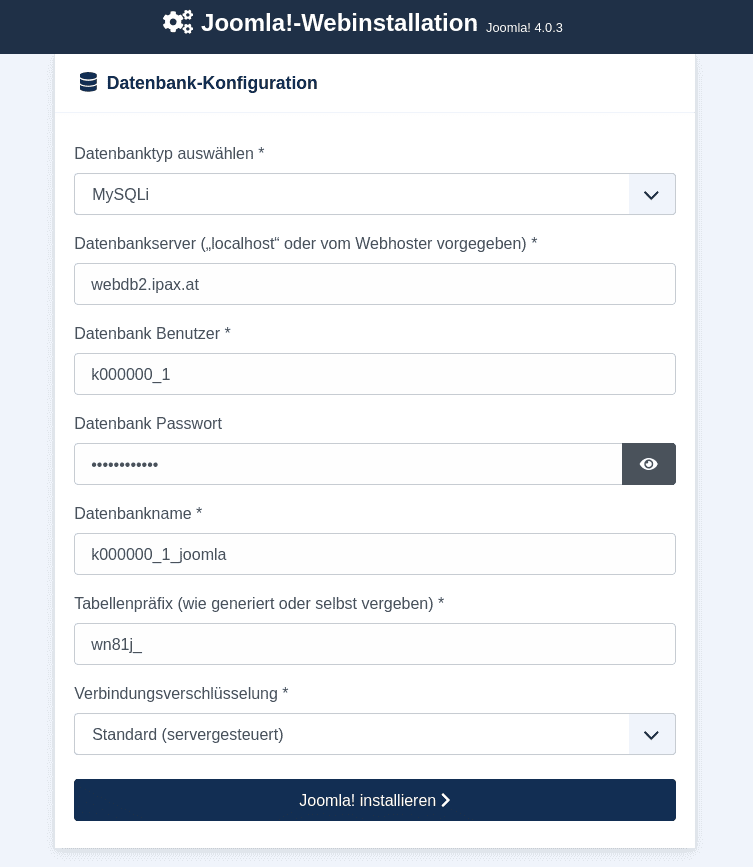Click the Datenbank Benutzer input field

[x=375, y=374]
